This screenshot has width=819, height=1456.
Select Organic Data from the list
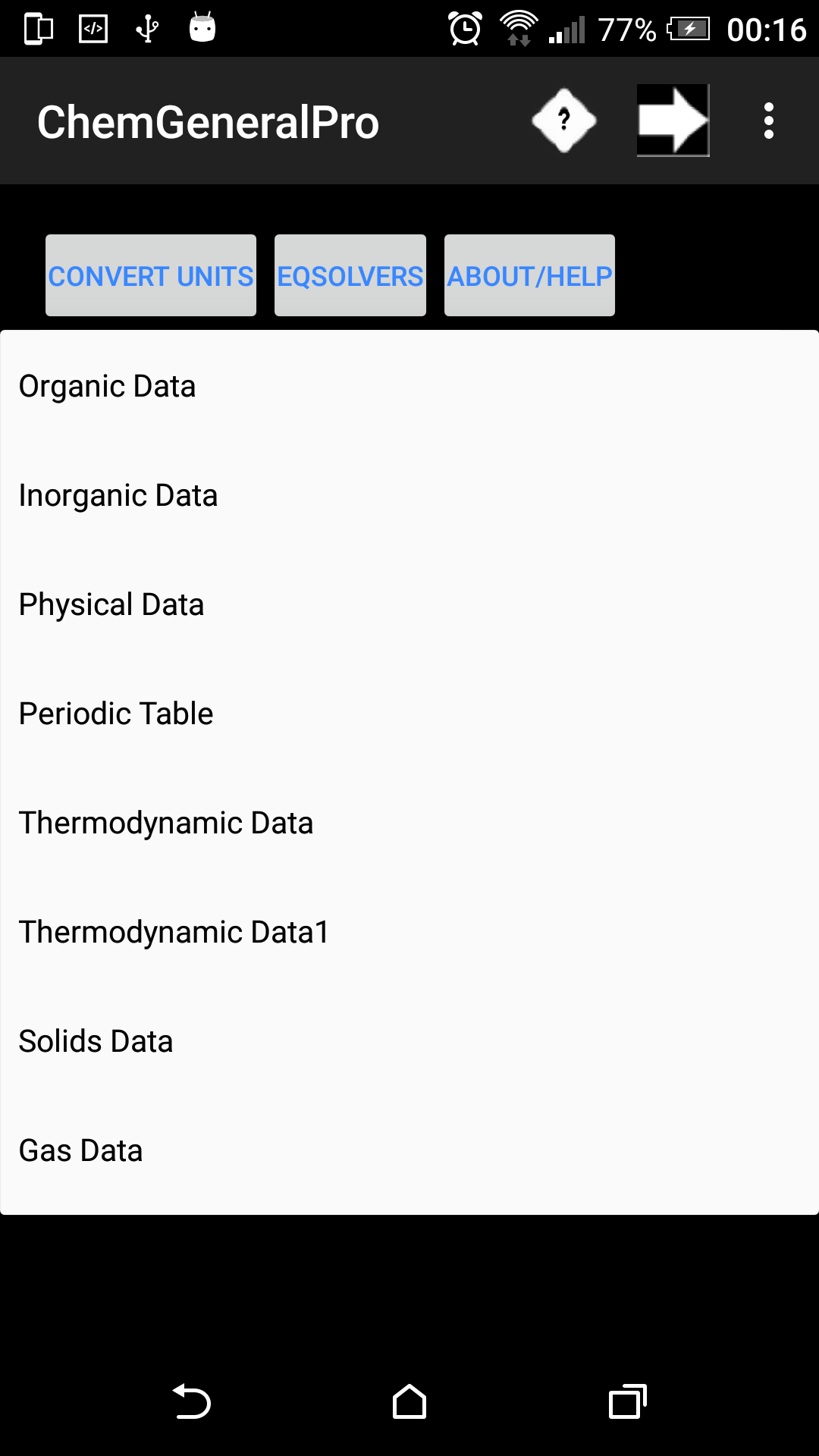click(x=107, y=386)
